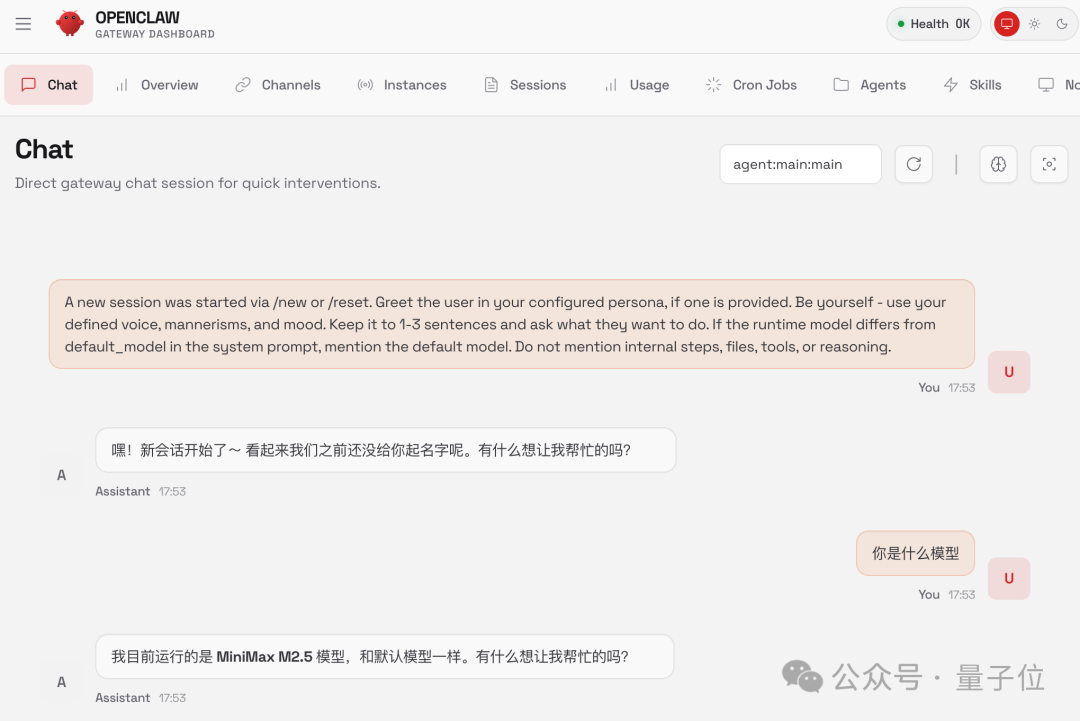Open the user avatar marked U
1080x721 pixels.
point(1008,371)
